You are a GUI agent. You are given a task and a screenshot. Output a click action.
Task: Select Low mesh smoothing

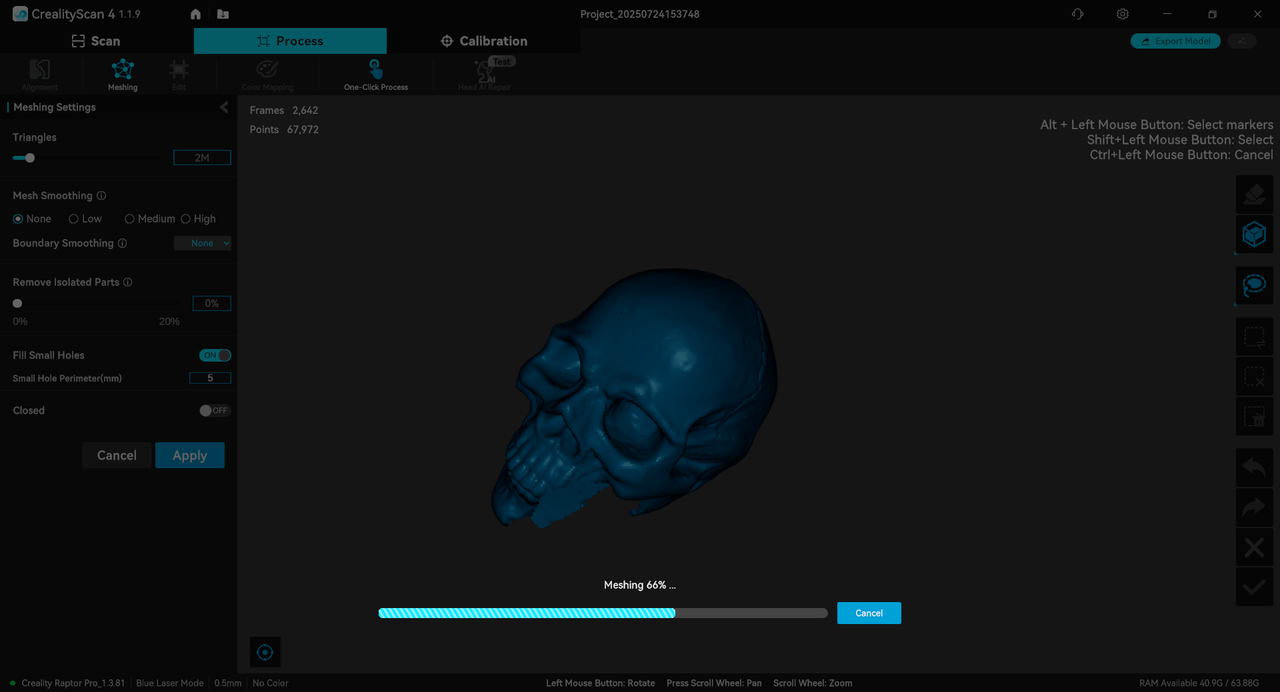(x=74, y=219)
